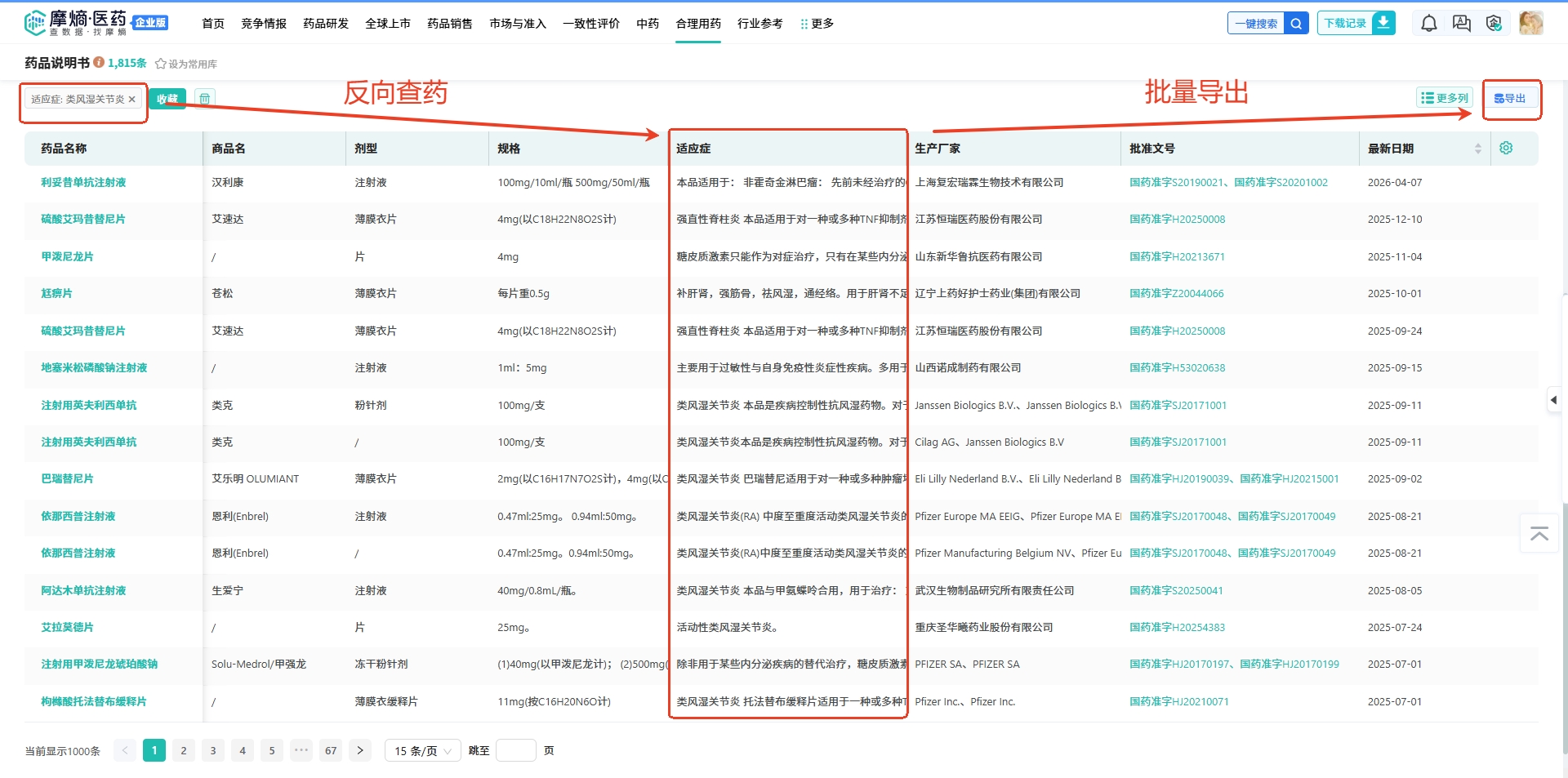1568x778 pixels.
Task: Go to page 5 of results
Action: [272, 750]
